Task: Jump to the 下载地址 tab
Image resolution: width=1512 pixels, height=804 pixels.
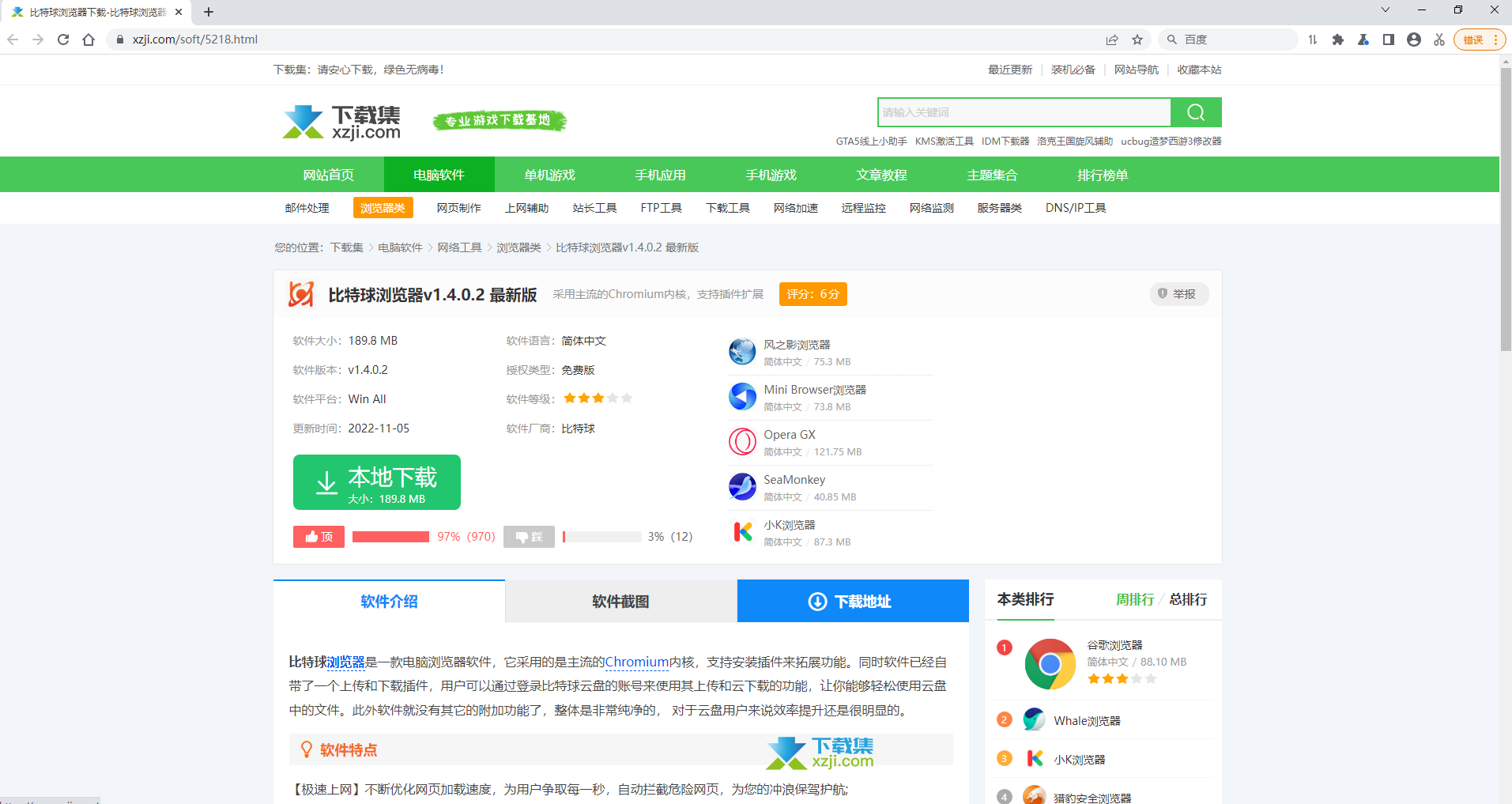Action: (x=853, y=602)
